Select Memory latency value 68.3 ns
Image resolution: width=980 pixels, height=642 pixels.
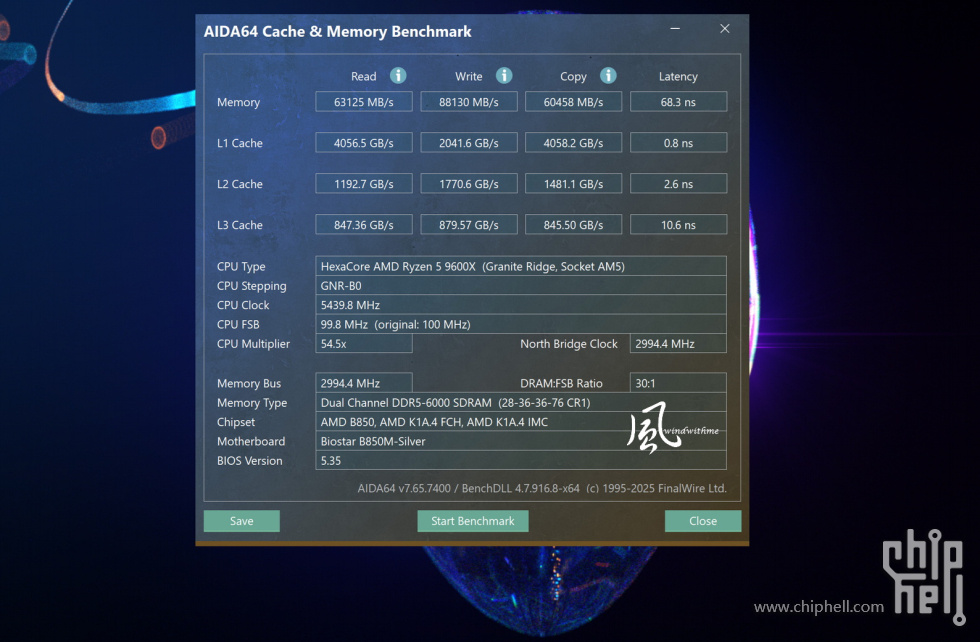(679, 102)
